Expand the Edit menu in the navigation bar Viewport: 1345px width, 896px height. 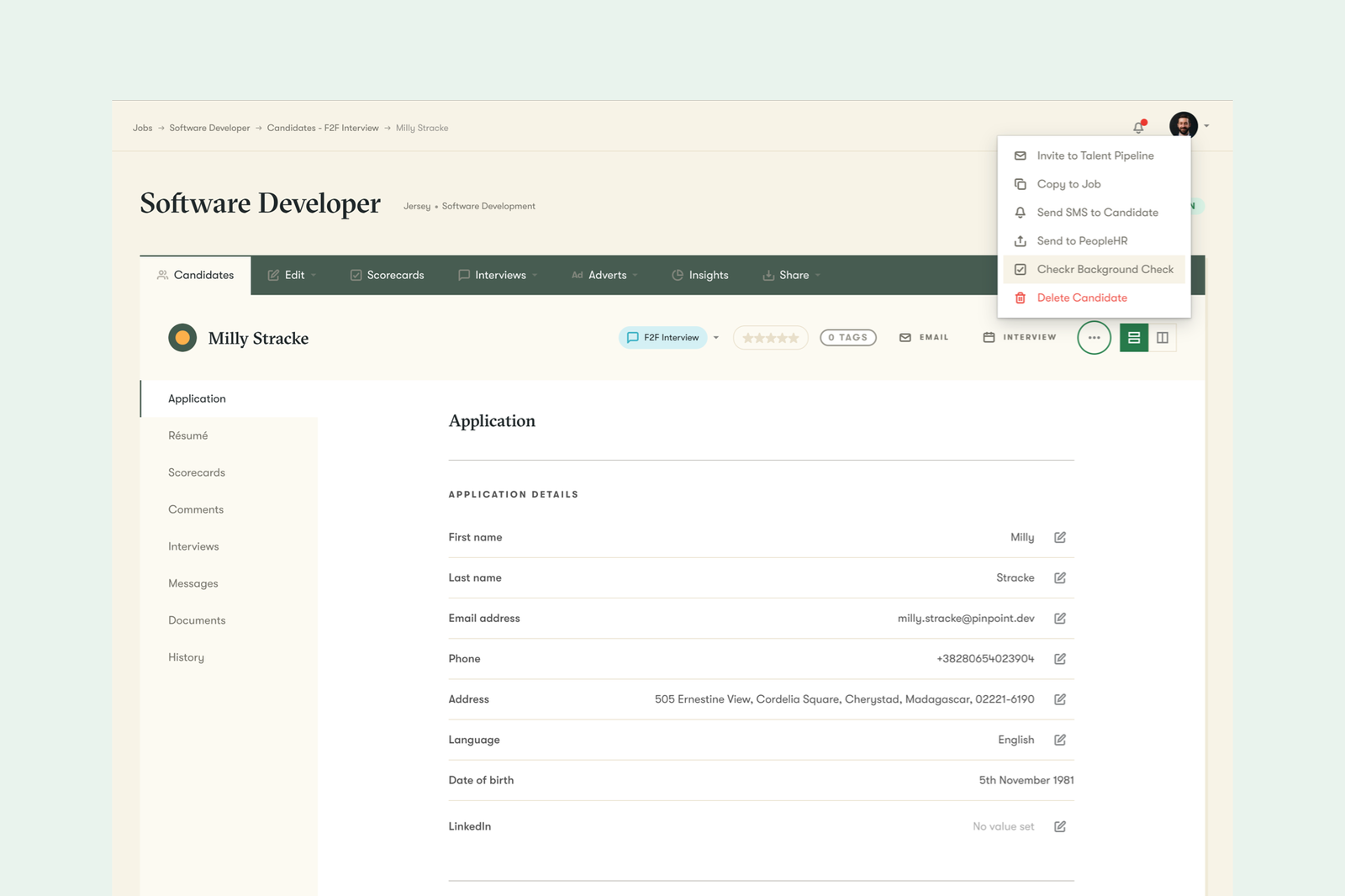click(291, 275)
